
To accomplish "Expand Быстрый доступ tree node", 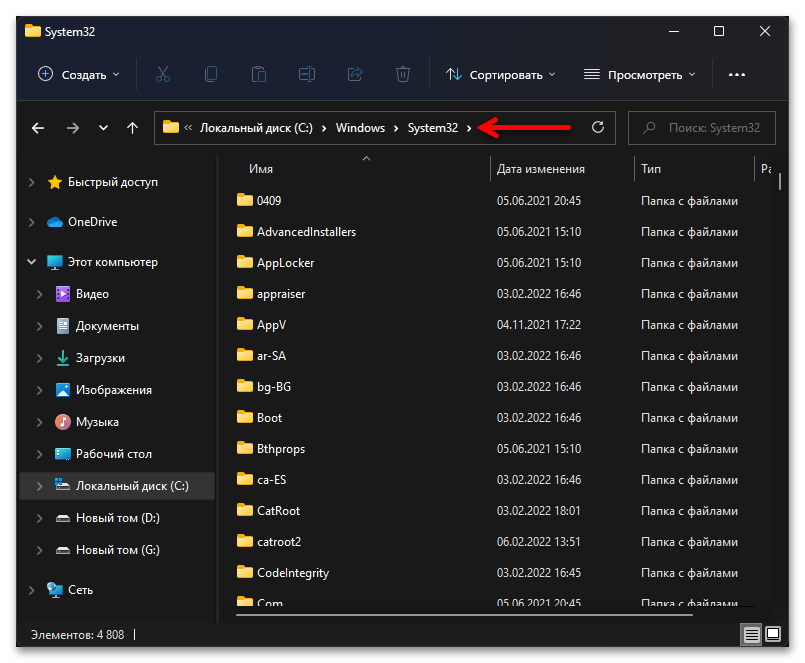I will (x=32, y=182).
